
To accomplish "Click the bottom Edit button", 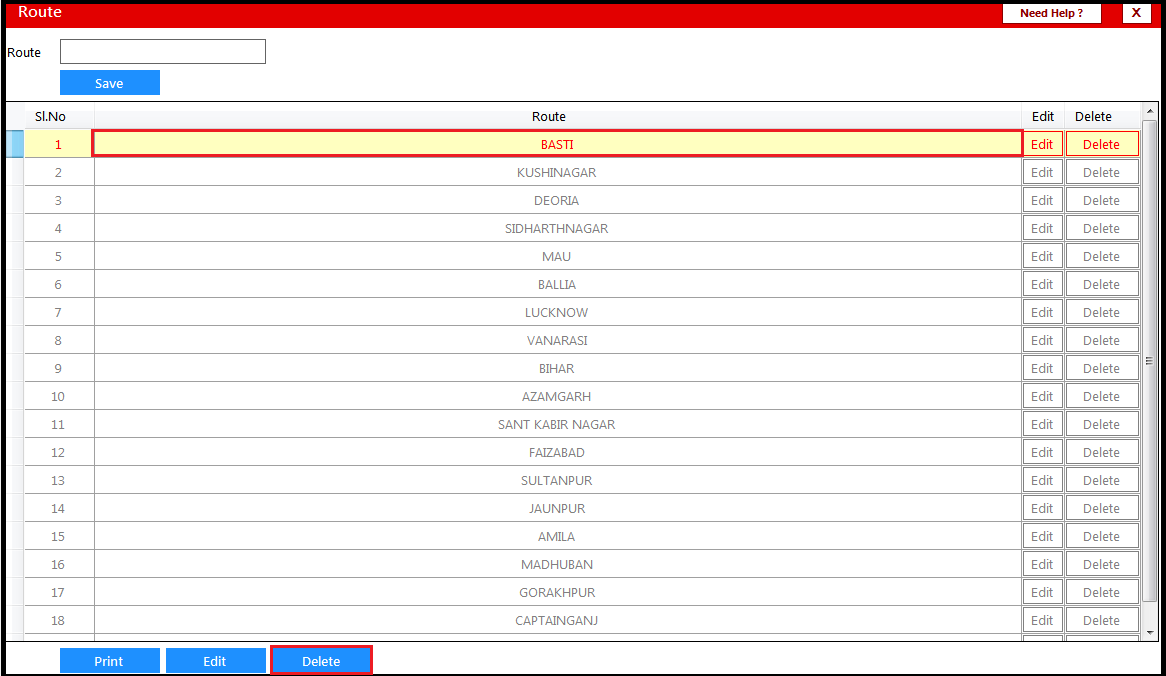I will tap(215, 660).
